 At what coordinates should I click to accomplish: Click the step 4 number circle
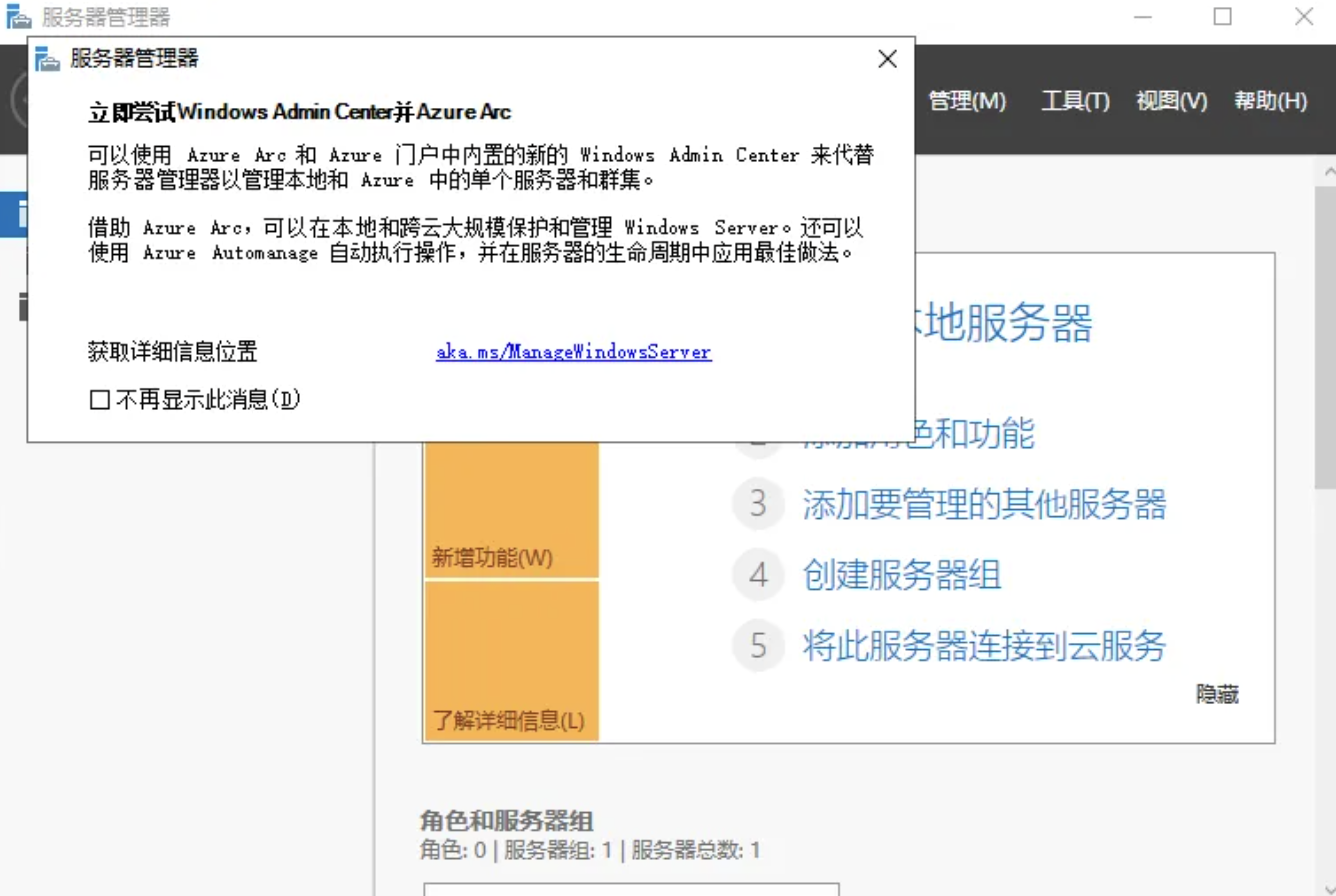[758, 575]
